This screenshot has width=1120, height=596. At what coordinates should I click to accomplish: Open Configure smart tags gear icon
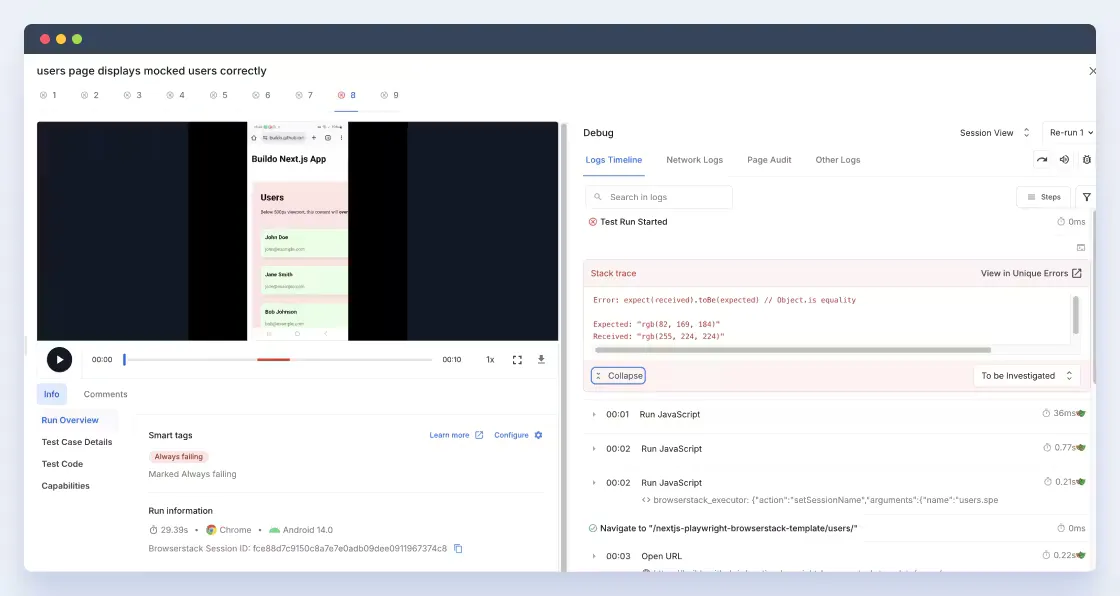point(539,435)
